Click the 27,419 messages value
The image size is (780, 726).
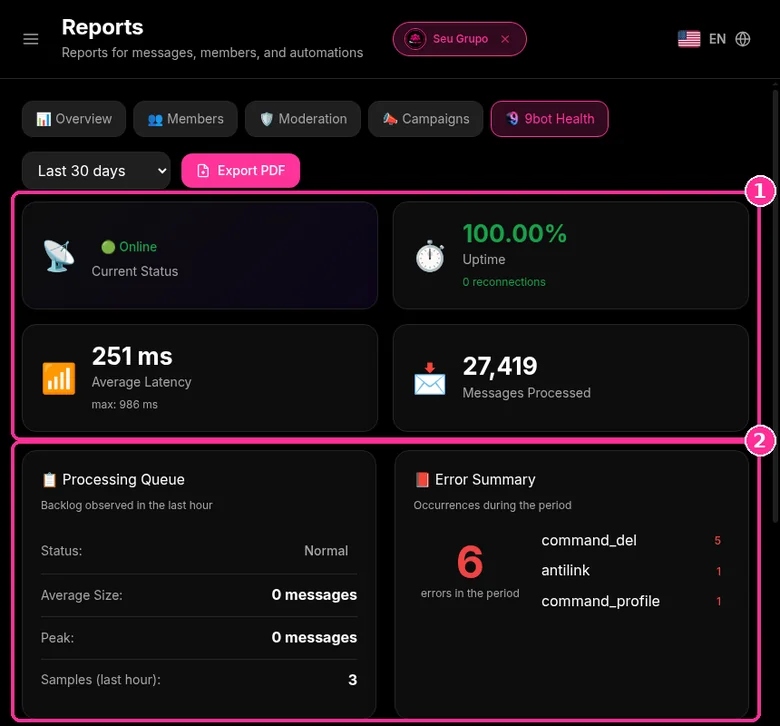tap(500, 366)
